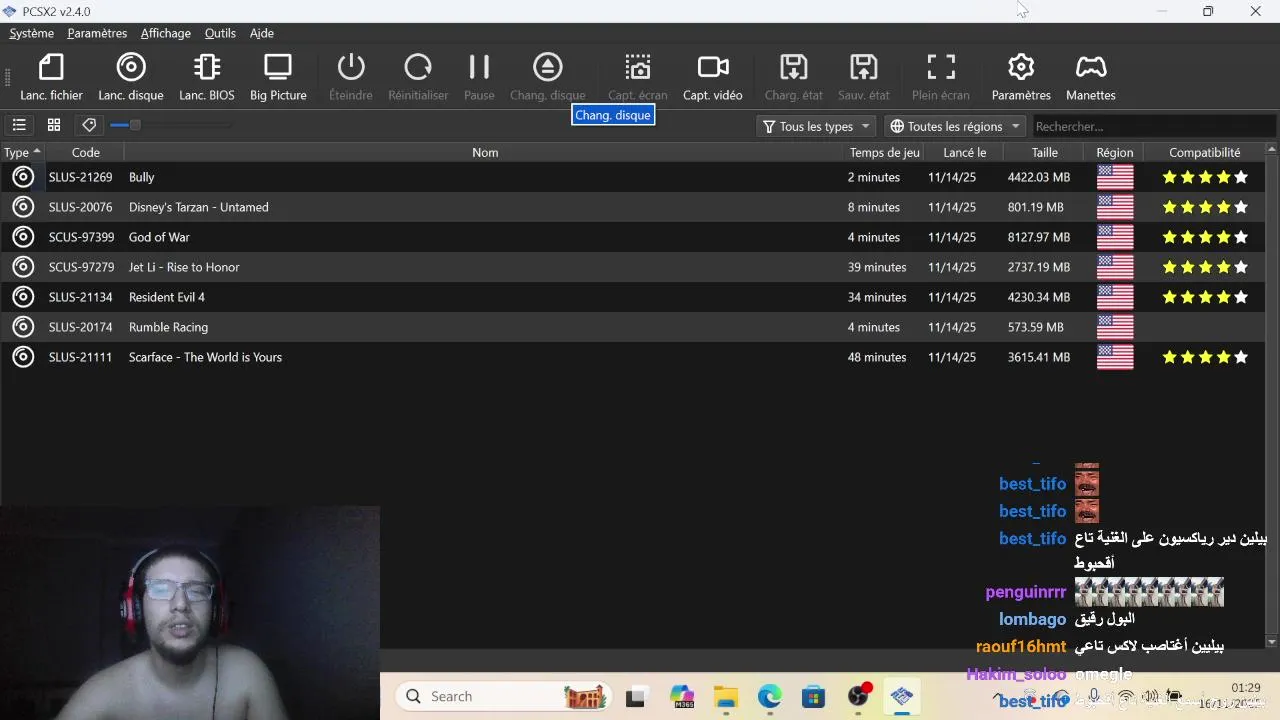Select the God of War entry
1280x720 pixels.
tap(632, 237)
